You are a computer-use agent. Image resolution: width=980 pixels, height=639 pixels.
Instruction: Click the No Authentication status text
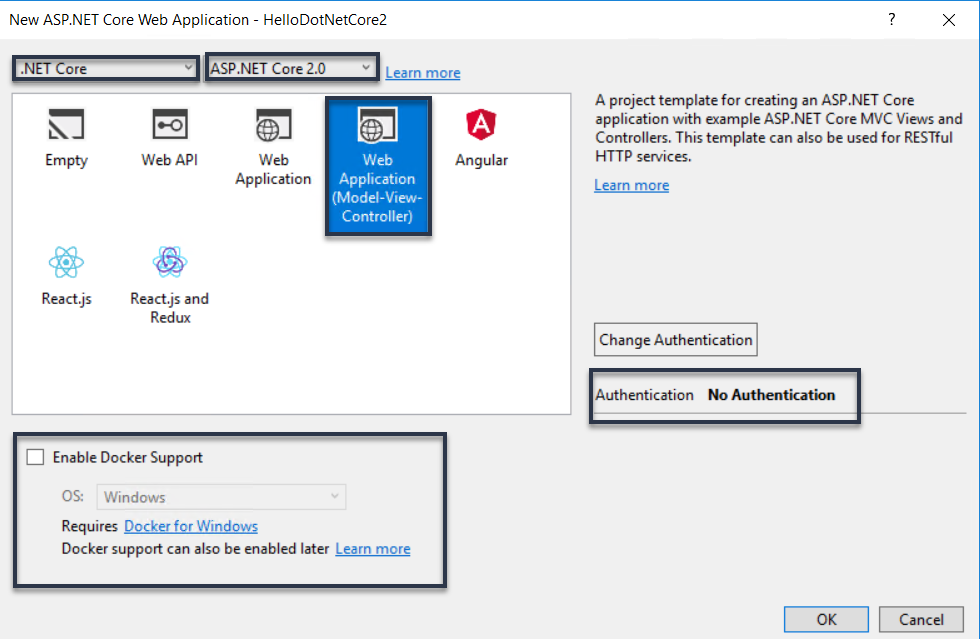point(771,395)
